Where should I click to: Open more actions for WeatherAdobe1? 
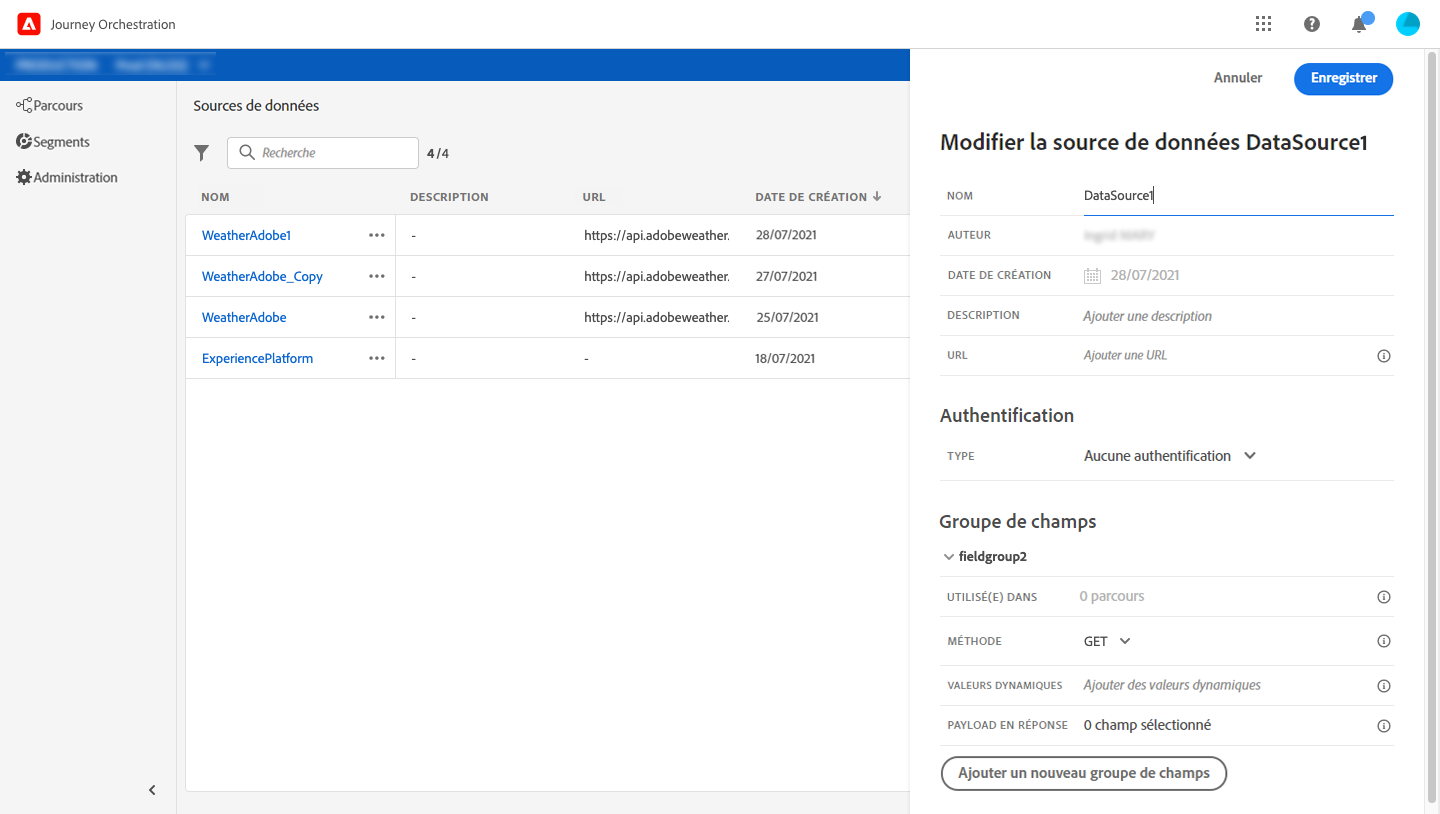click(x=376, y=235)
